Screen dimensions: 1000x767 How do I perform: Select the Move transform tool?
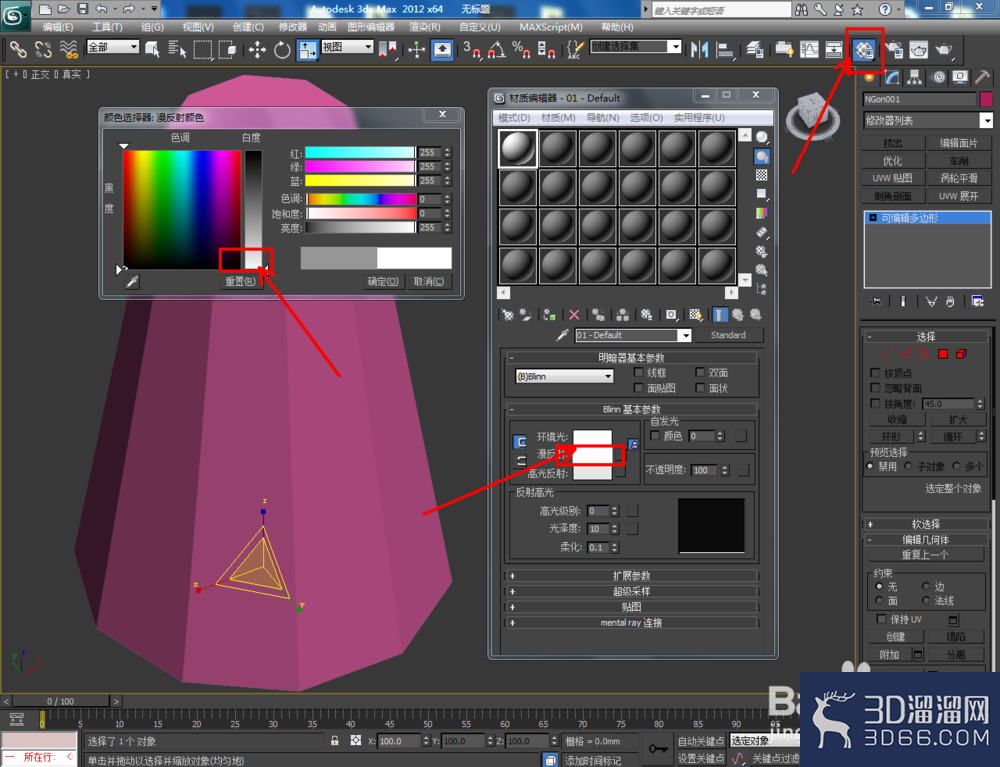[x=257, y=50]
